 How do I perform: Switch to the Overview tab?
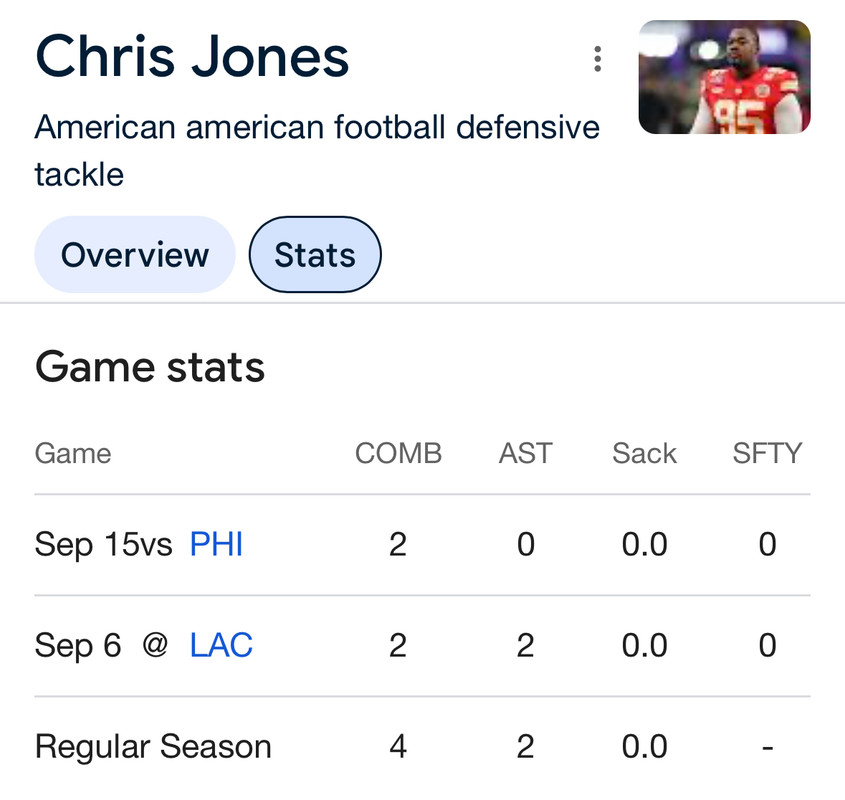tap(135, 254)
